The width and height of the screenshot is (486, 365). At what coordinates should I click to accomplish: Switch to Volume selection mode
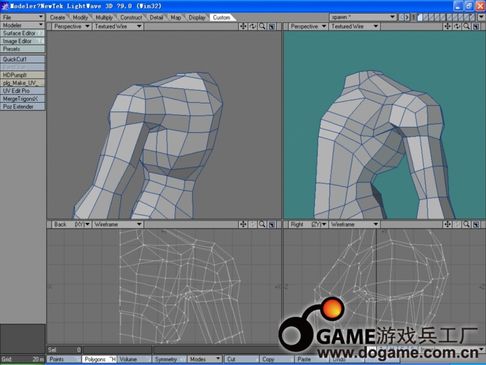tap(134, 359)
